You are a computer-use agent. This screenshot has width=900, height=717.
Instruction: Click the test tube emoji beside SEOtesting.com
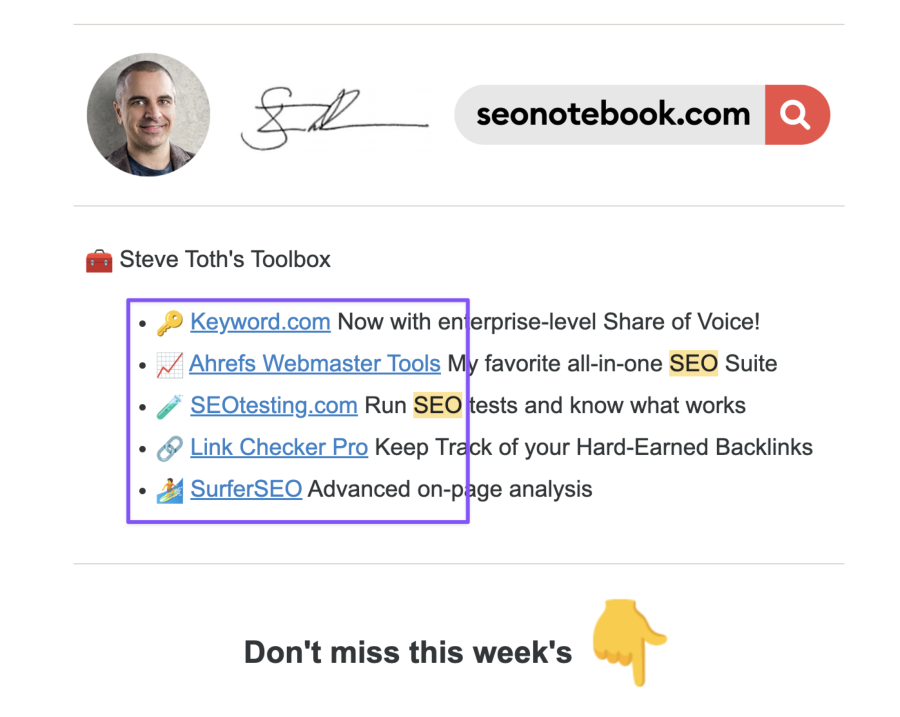170,406
